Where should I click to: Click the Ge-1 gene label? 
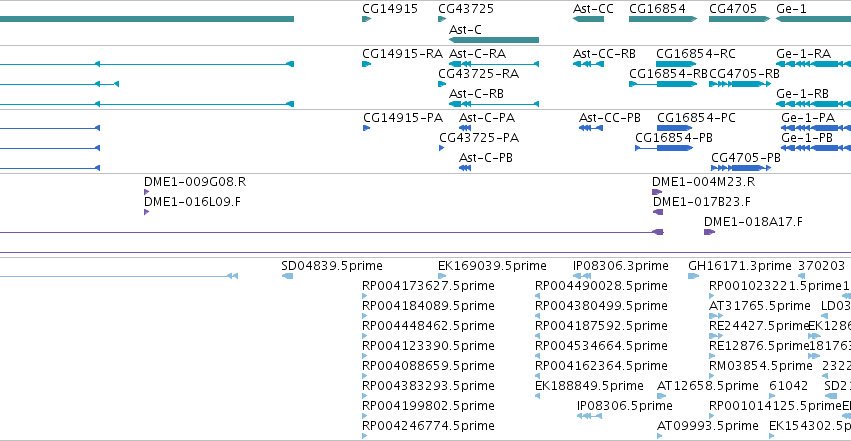(791, 9)
